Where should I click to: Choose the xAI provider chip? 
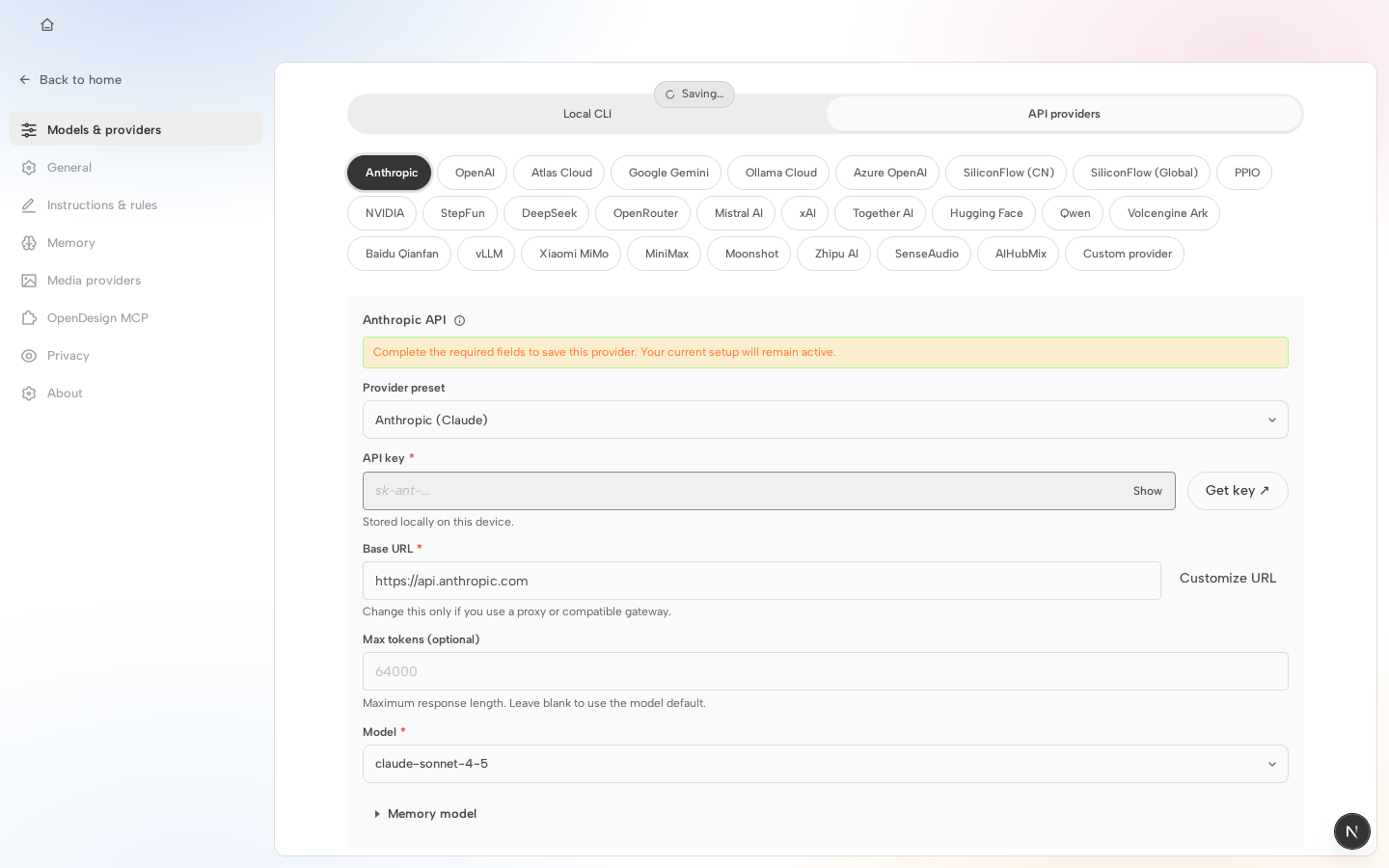point(805,213)
